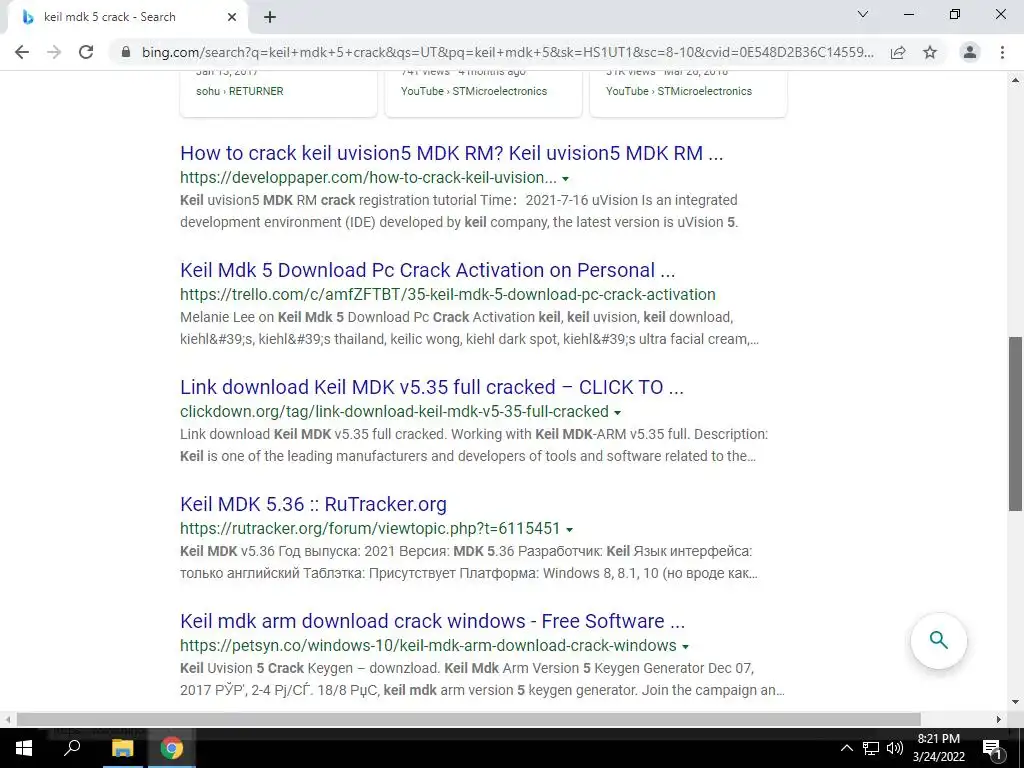Click the first 'YouTube › STMicroelectronics' video card
The height and width of the screenshot is (768, 1024).
(483, 93)
